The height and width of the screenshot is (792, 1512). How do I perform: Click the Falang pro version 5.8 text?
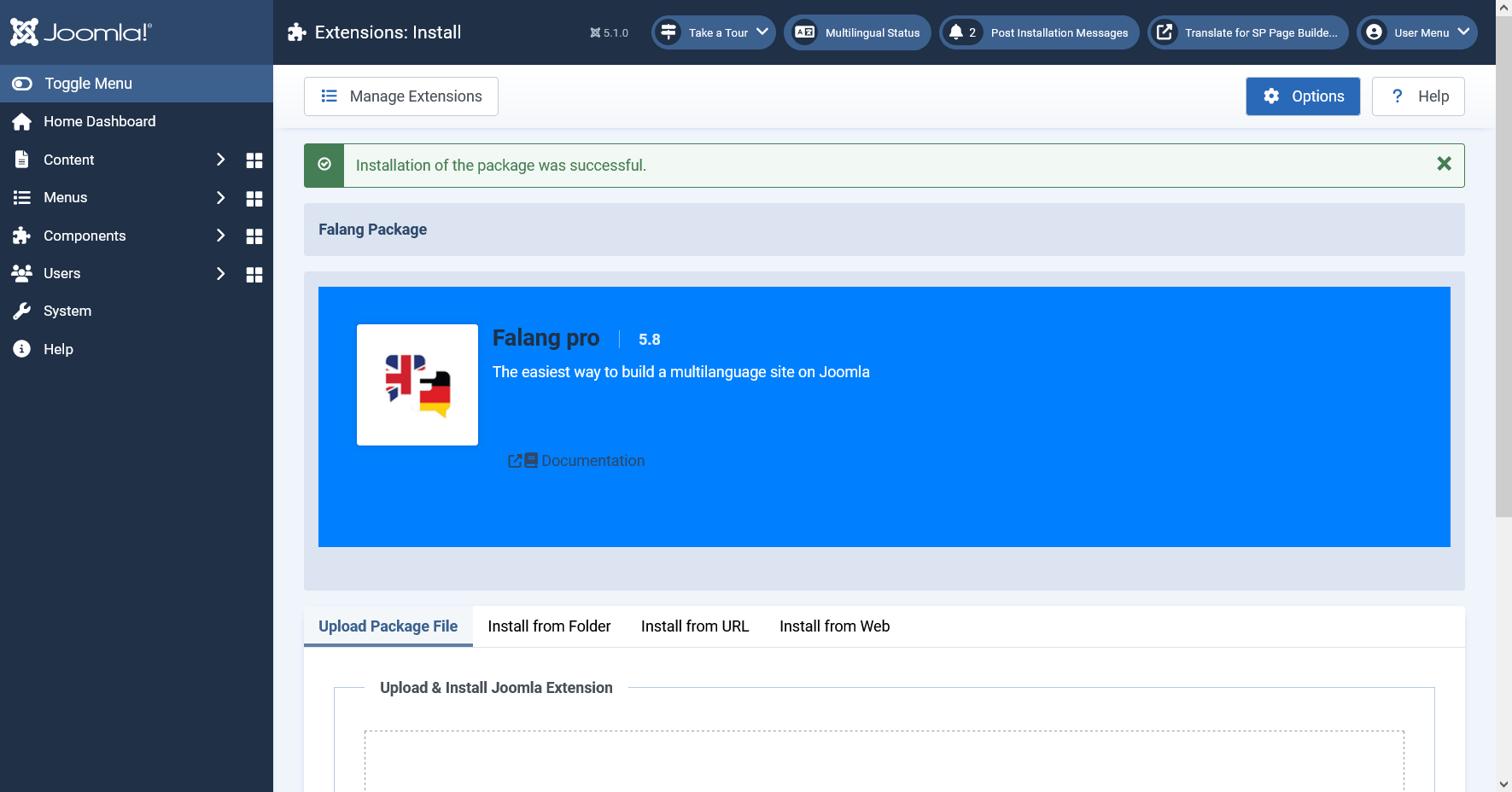(650, 340)
